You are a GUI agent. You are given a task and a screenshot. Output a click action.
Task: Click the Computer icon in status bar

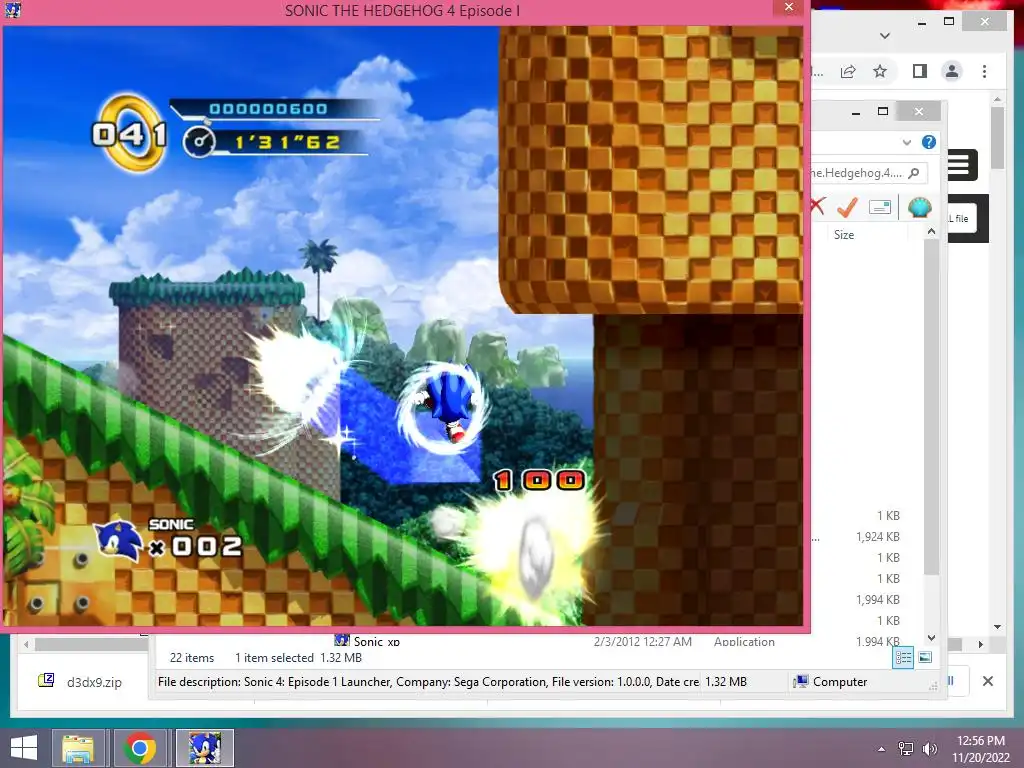pos(801,682)
